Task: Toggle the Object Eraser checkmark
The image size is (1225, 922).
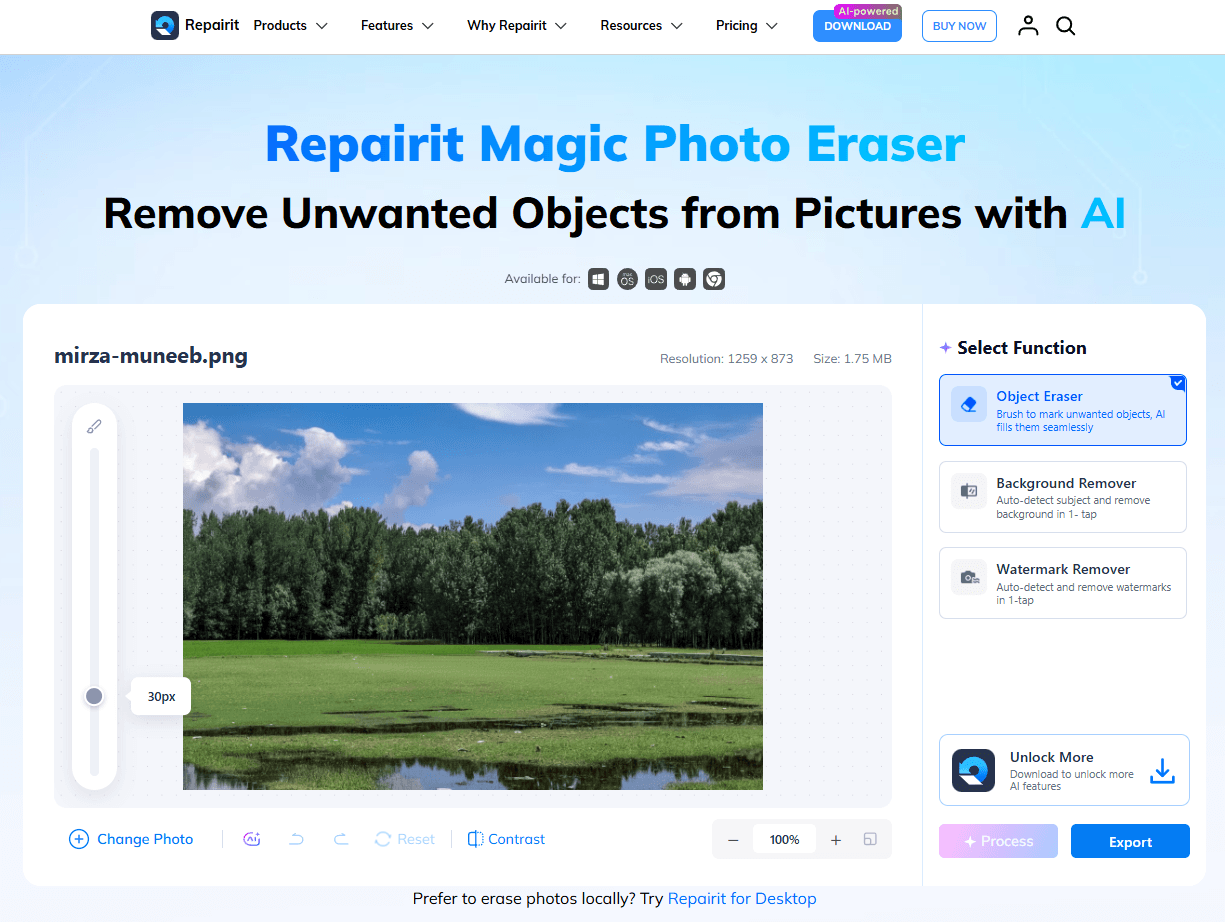Action: (1178, 382)
